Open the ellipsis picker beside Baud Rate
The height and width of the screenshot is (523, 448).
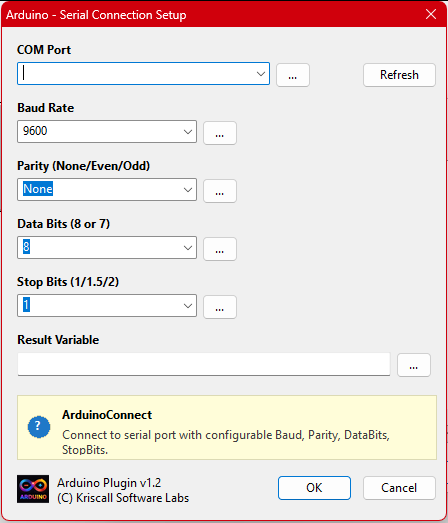click(x=220, y=133)
